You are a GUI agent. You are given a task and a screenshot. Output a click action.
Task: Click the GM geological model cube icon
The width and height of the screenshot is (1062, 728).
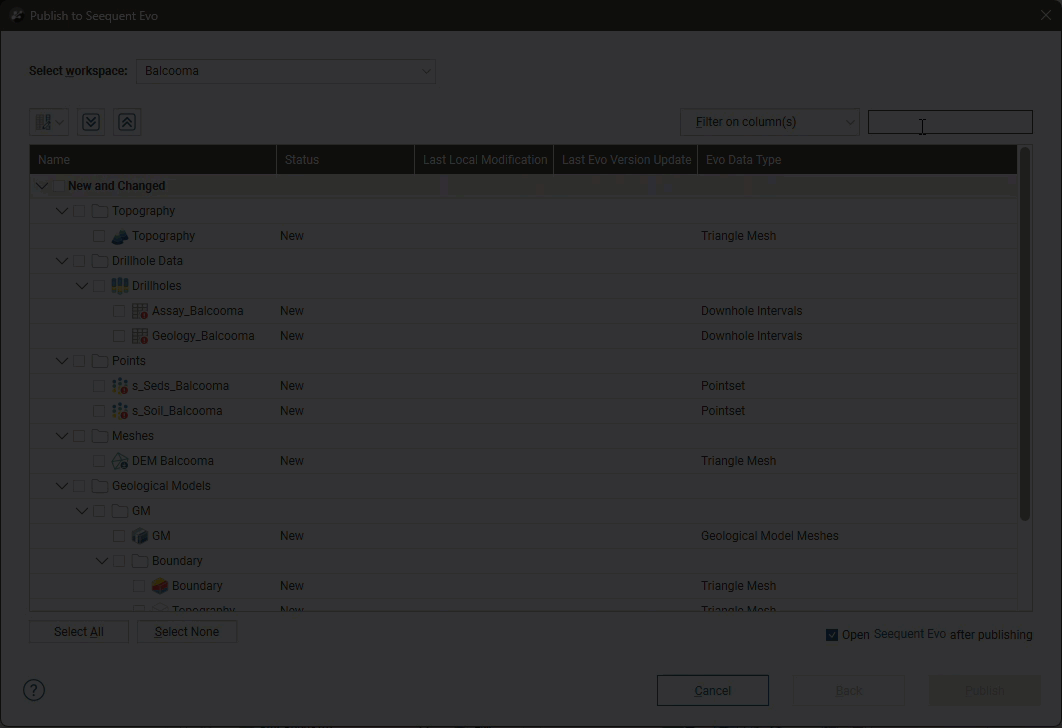tap(140, 536)
